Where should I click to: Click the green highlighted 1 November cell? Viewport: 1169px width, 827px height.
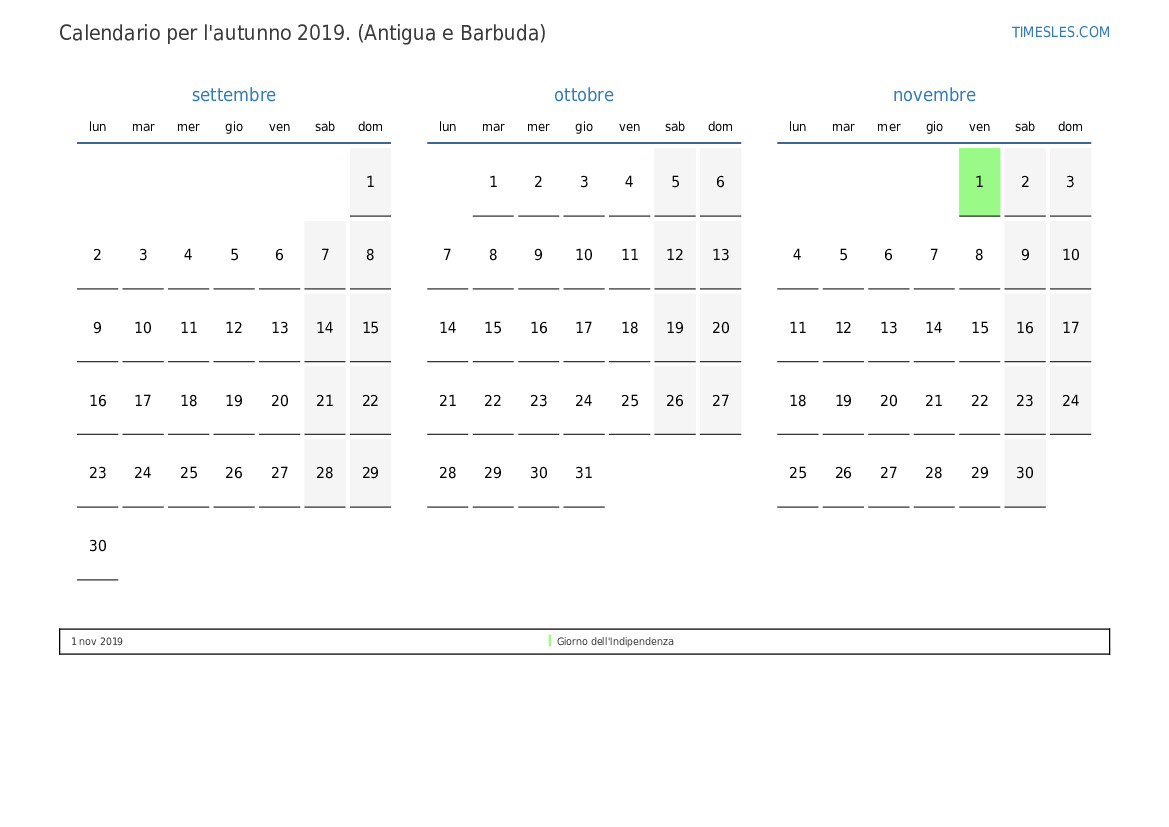click(979, 182)
